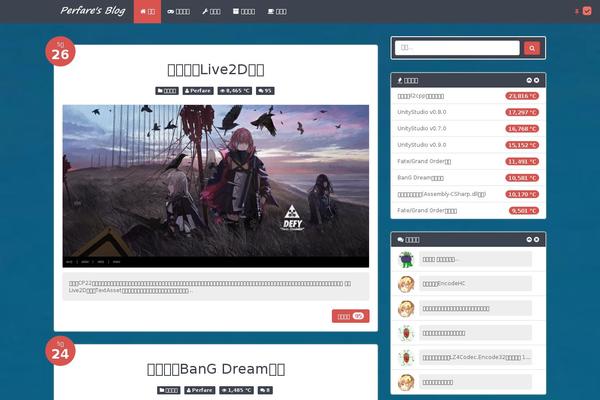Image resolution: width=600 pixels, height=400 pixels.
Task: Click the red date badge showing 26
Action: coord(60,51)
